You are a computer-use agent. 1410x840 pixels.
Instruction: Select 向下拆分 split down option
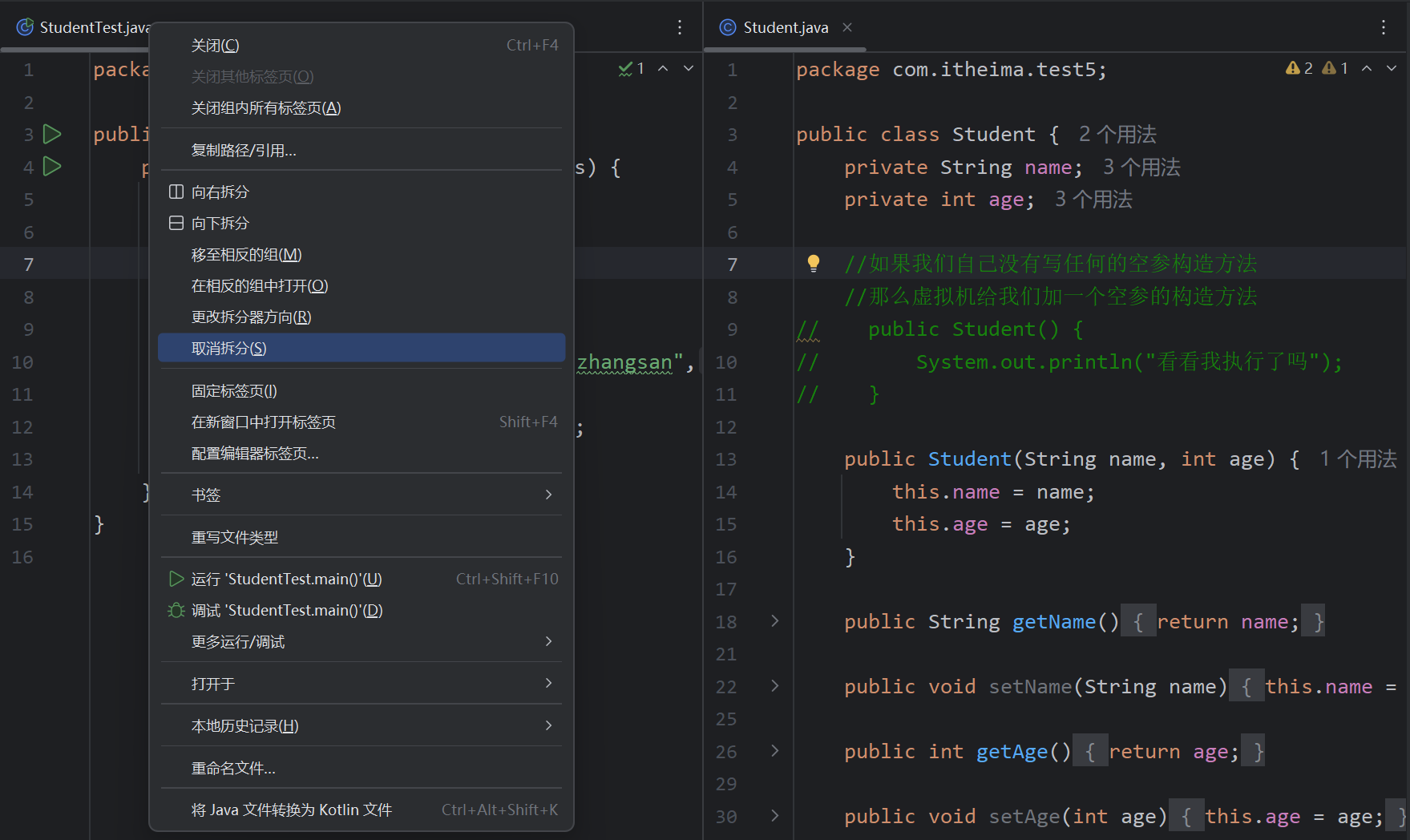(362, 224)
